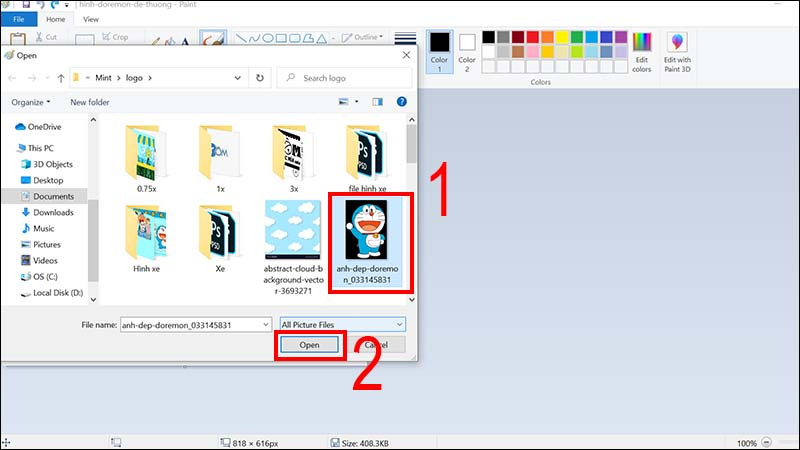The width and height of the screenshot is (800, 450).
Task: Toggle the preview pane icon
Action: pos(377,102)
